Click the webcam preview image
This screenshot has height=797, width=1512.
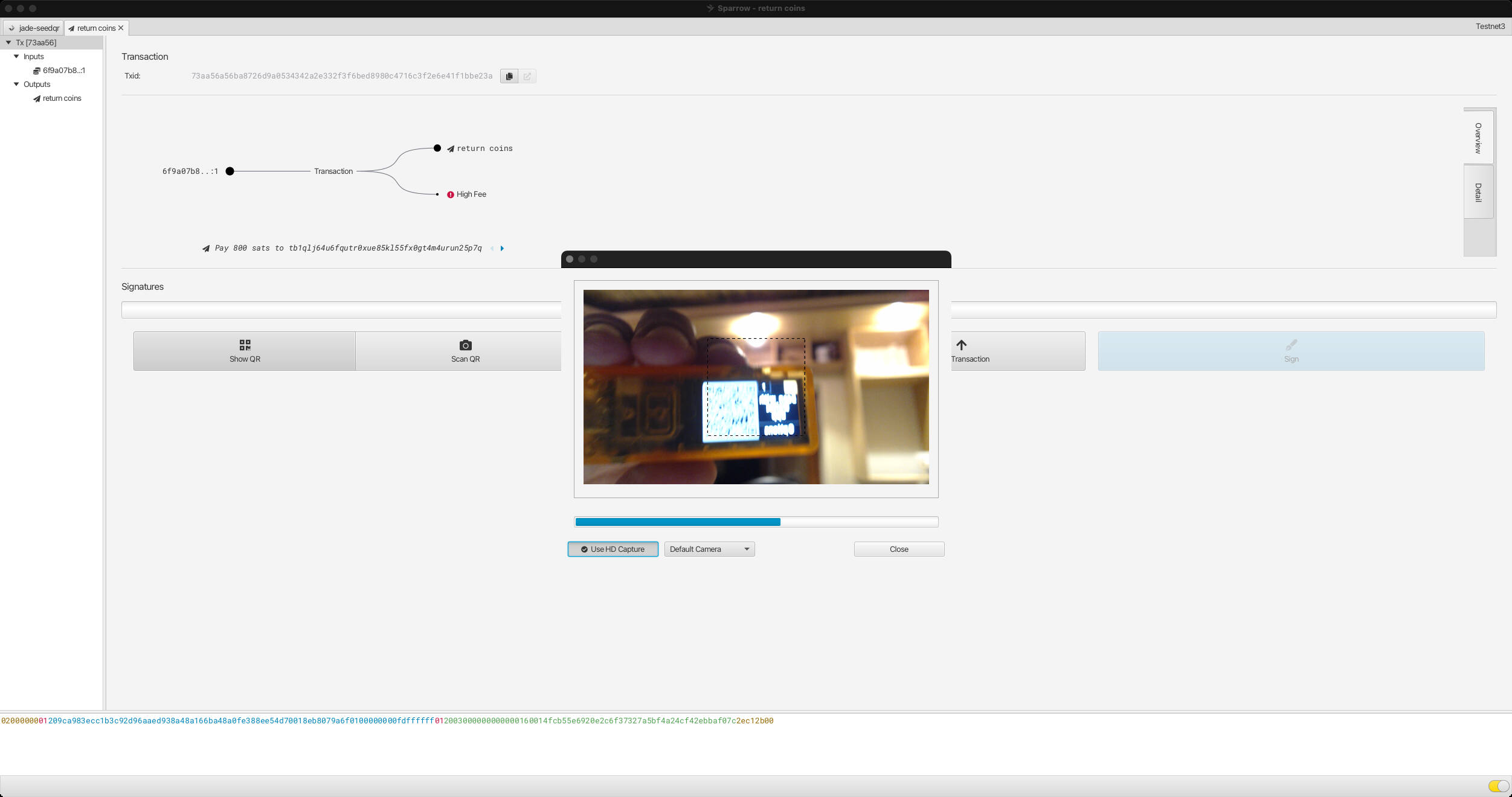point(756,387)
